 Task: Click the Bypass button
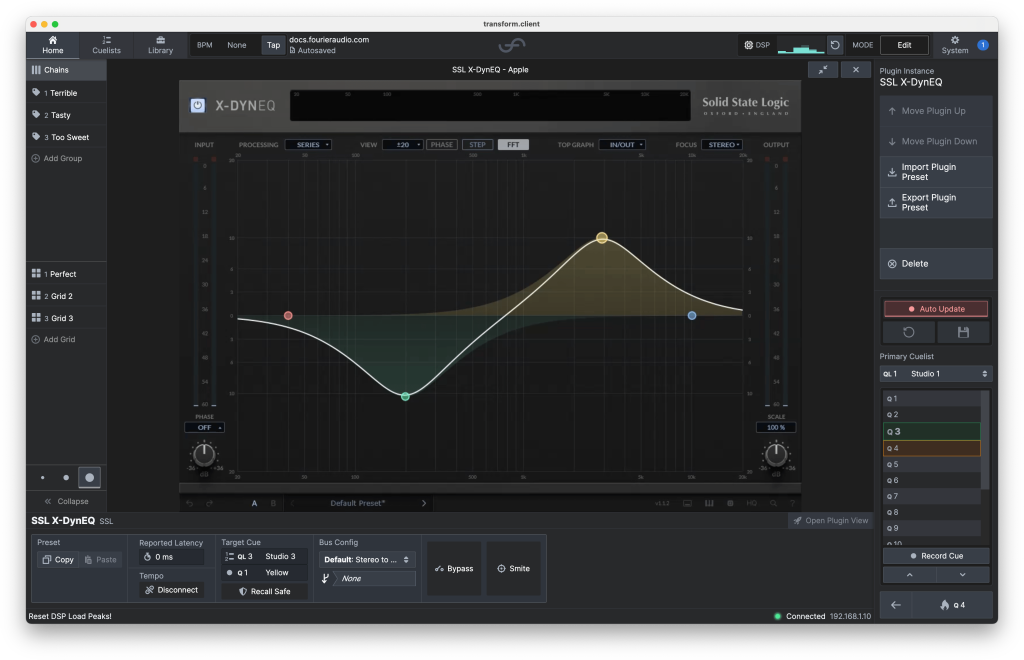454,569
